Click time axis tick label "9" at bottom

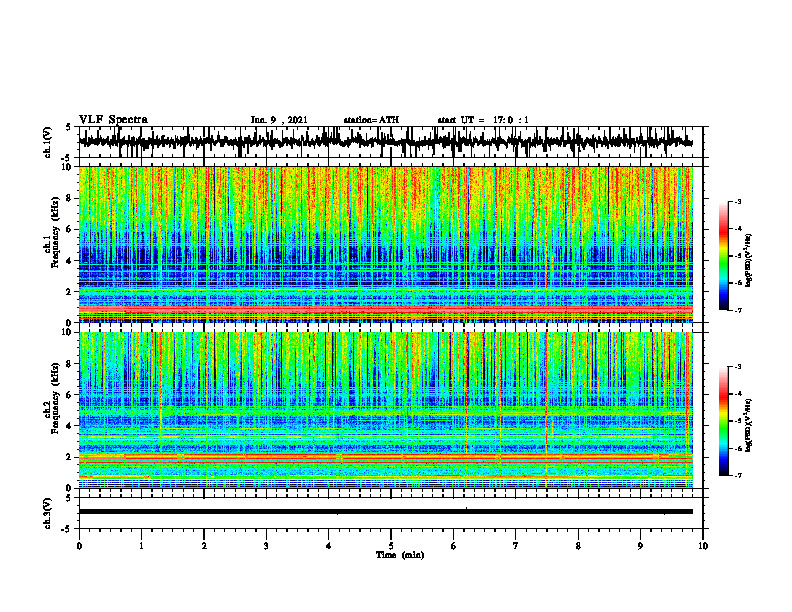coord(640,546)
